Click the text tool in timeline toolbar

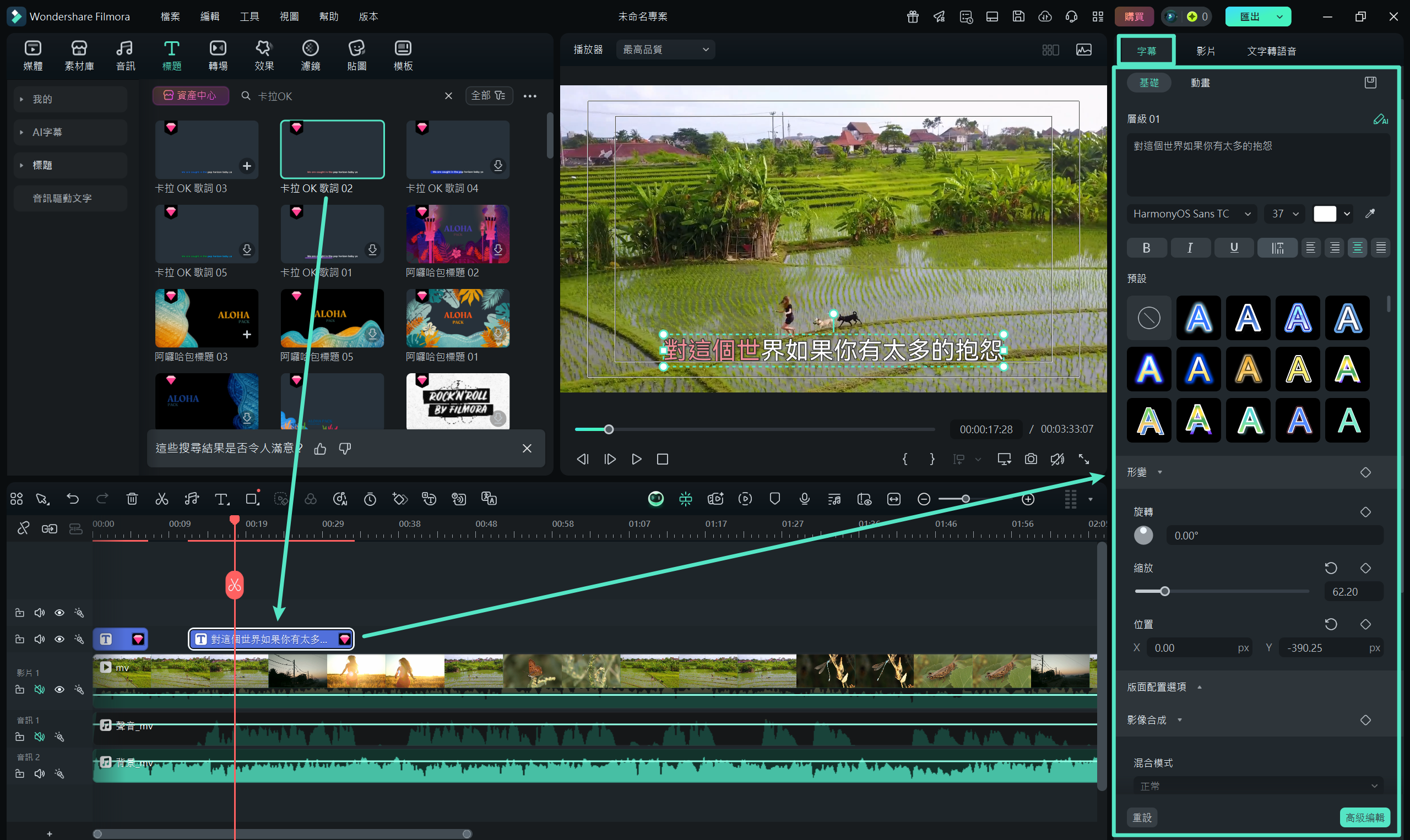tap(221, 499)
